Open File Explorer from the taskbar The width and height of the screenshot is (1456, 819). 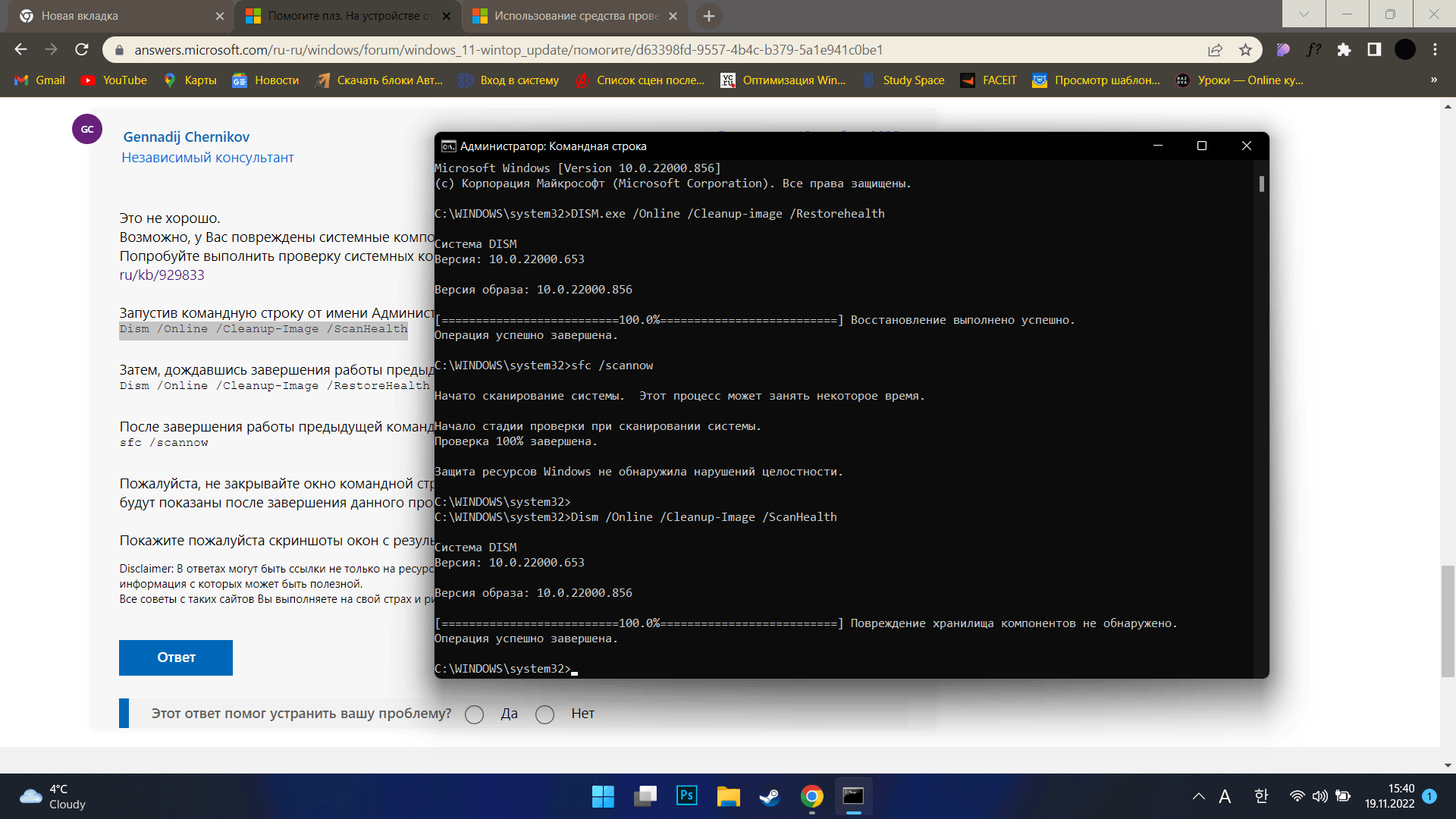pos(728,795)
